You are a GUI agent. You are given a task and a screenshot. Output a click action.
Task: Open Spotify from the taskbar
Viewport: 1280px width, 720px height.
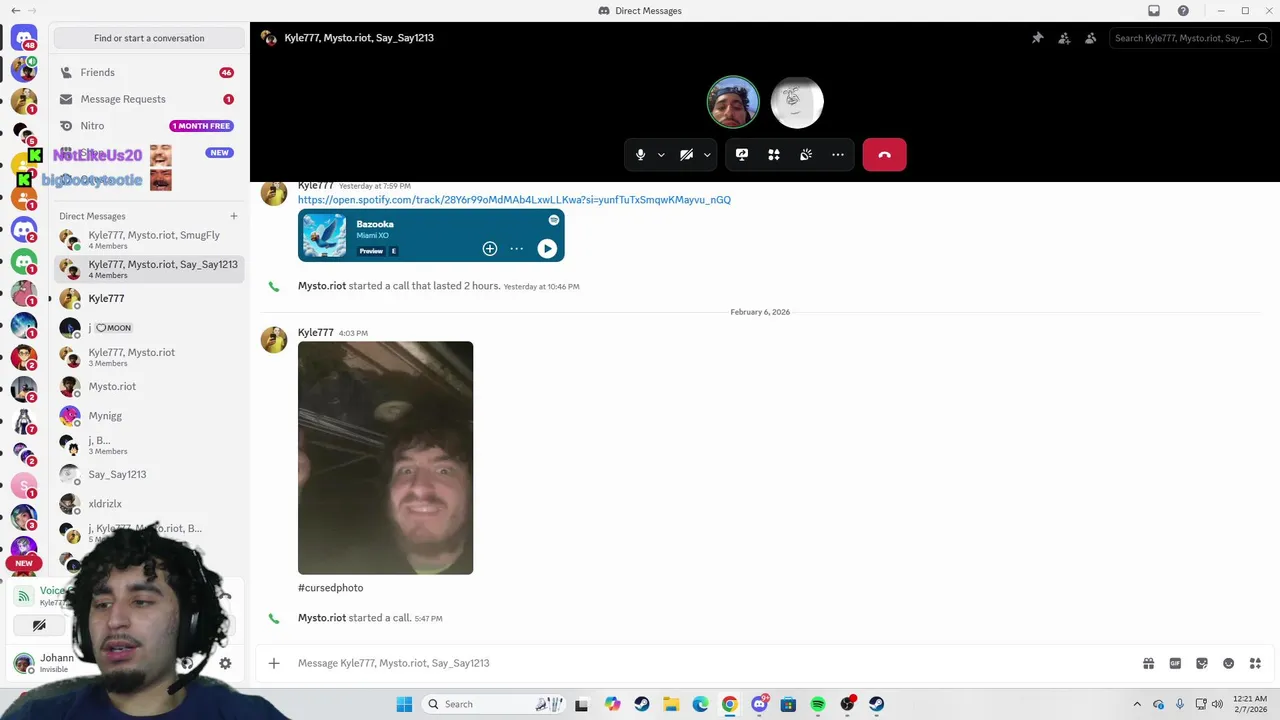click(x=818, y=704)
